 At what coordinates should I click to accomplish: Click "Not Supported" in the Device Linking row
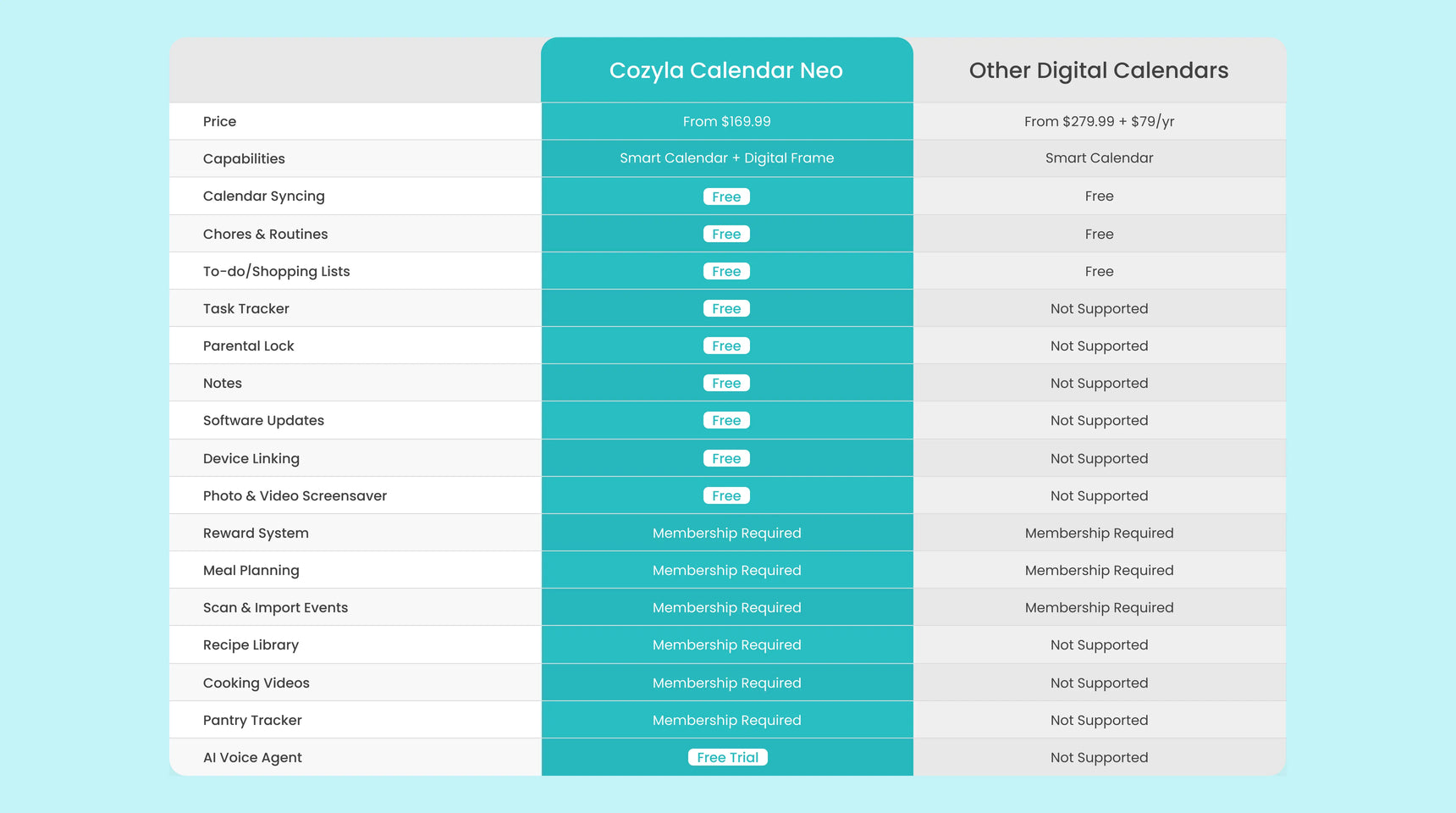coord(1100,458)
